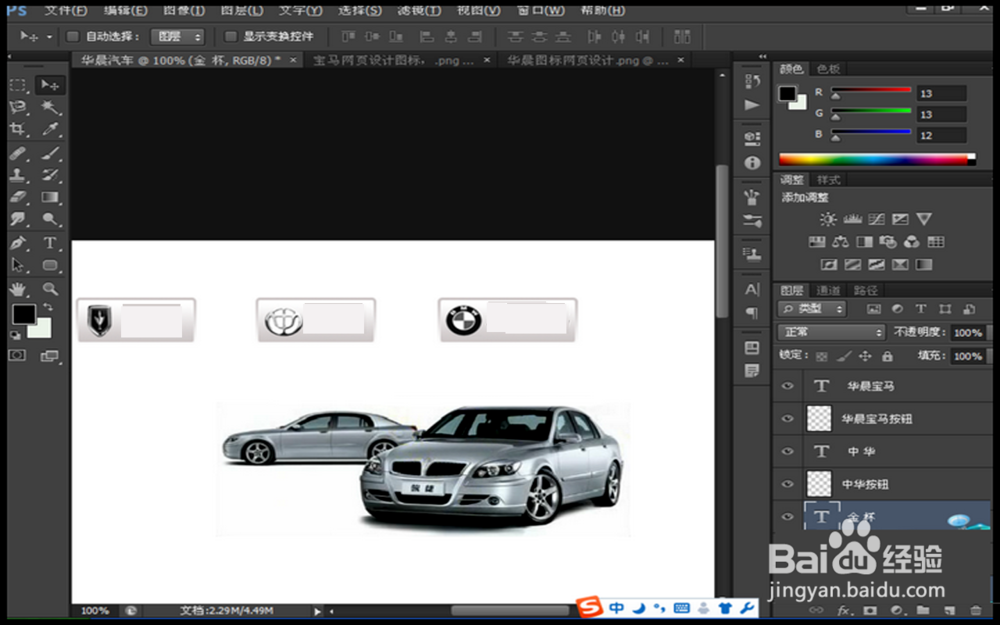Select the Hand tool
The height and width of the screenshot is (625, 1000).
(18, 289)
